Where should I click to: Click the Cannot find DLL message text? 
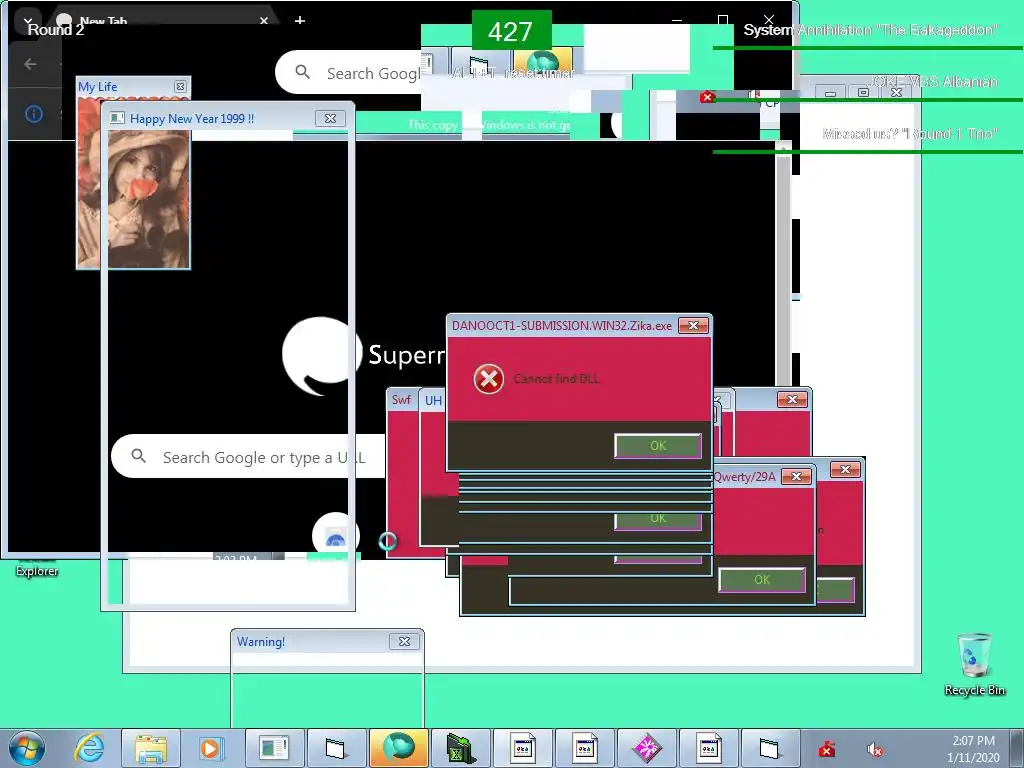click(556, 379)
